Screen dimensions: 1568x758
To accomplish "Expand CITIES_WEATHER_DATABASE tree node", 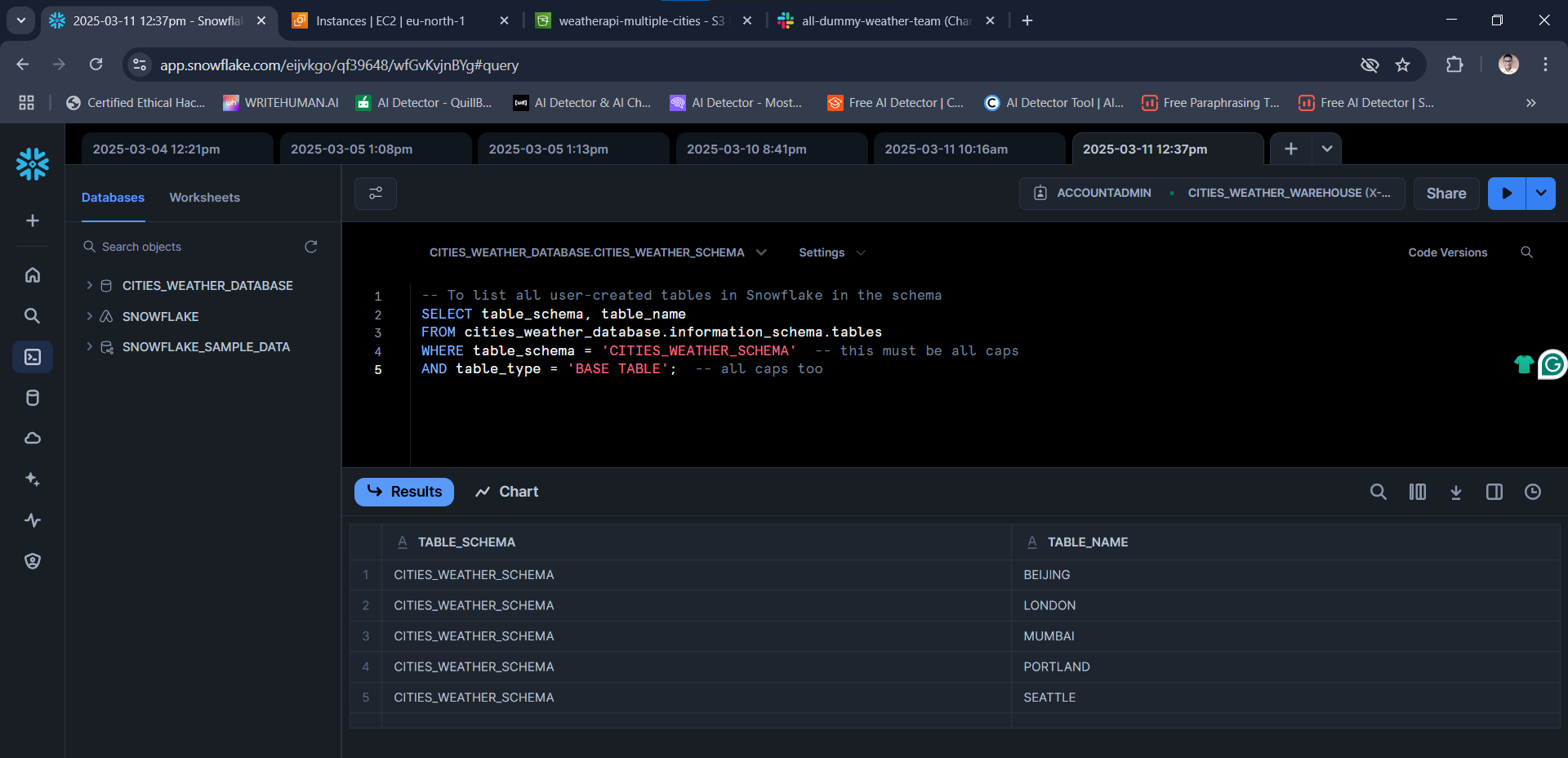I will [x=89, y=285].
